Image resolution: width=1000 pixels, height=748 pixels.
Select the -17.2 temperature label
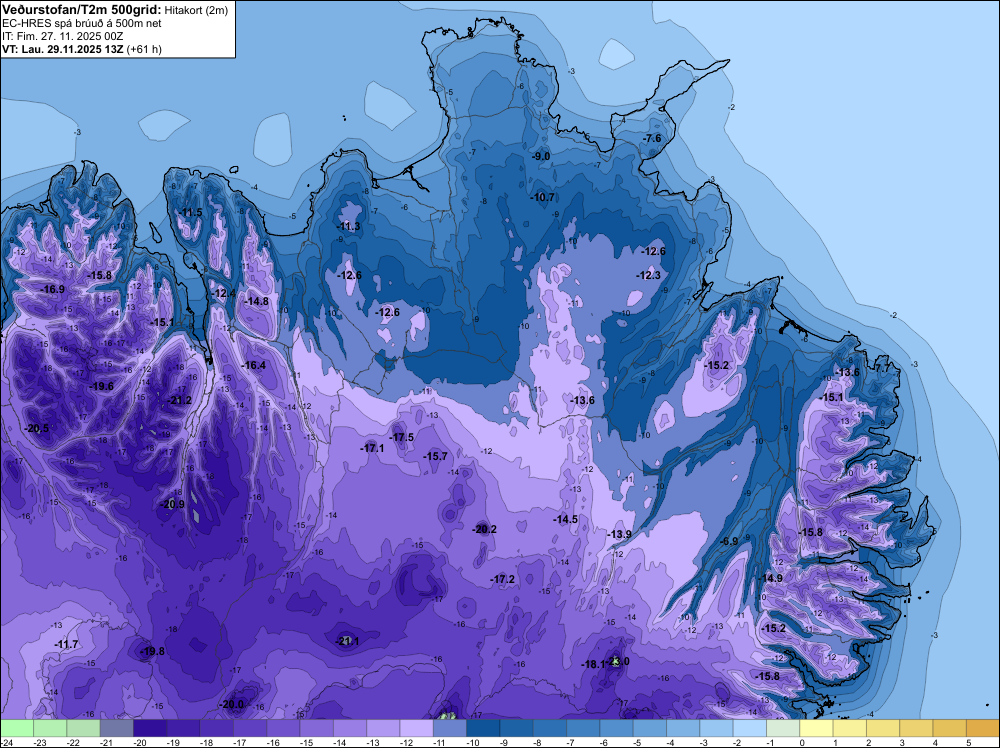503,580
